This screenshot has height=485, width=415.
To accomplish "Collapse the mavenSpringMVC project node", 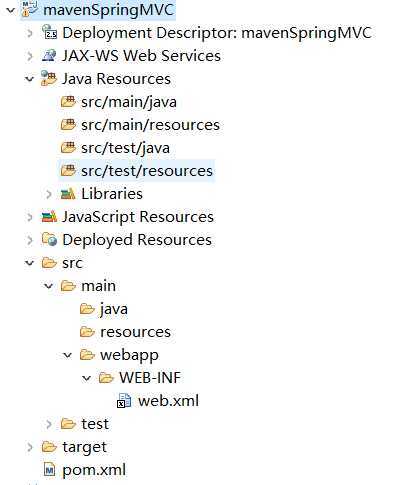I will click(x=11, y=10).
